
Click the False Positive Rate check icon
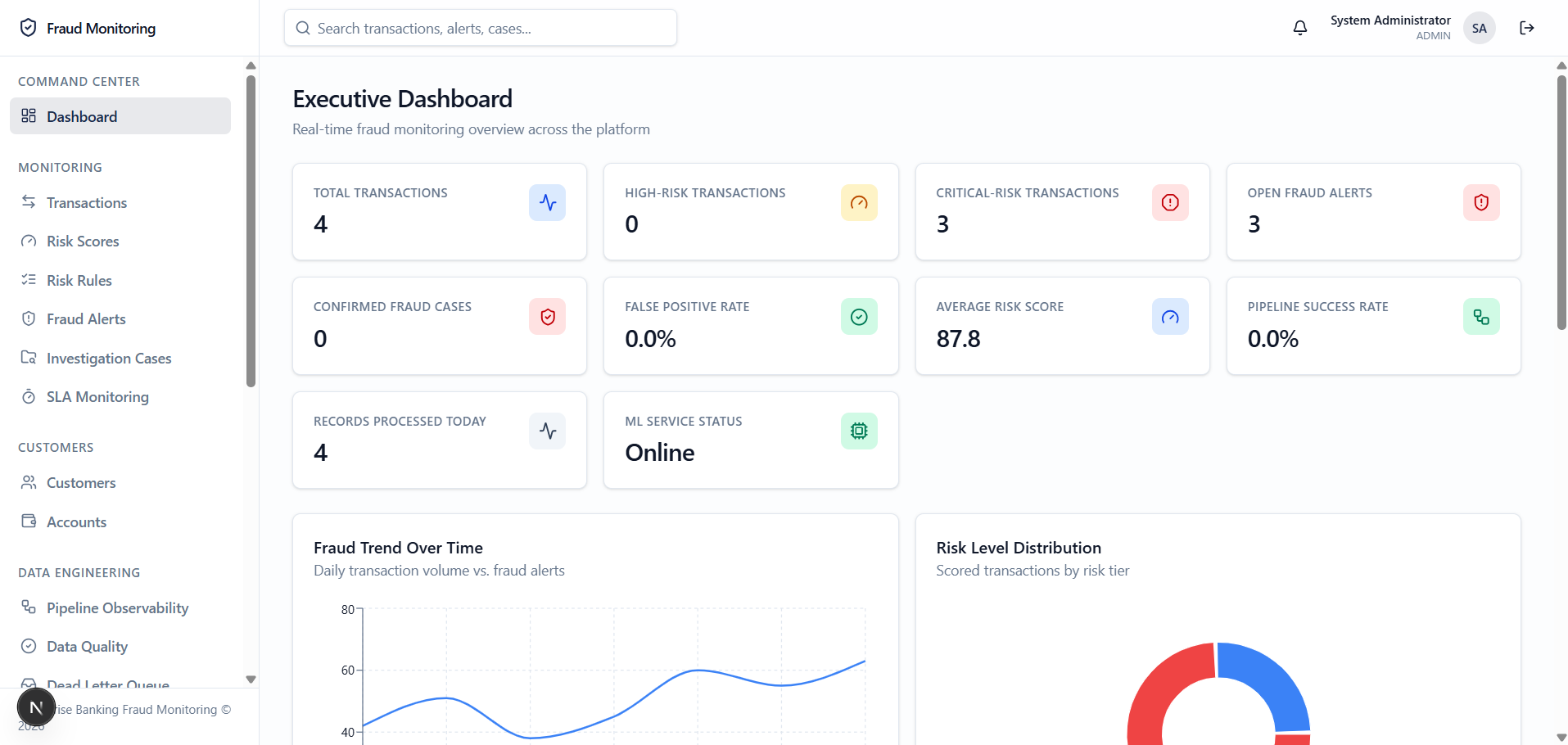tap(859, 317)
